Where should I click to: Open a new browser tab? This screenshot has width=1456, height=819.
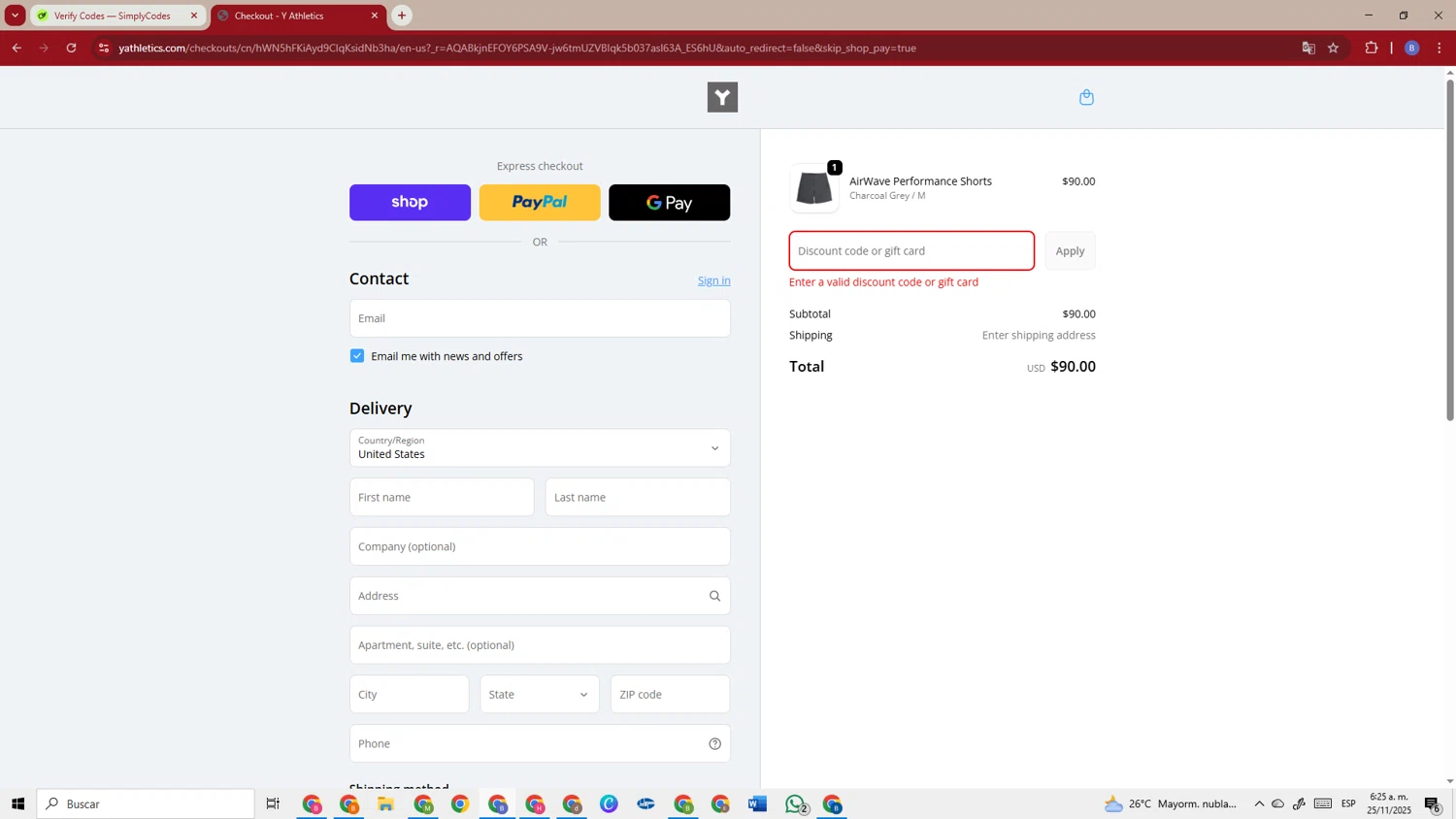click(402, 16)
